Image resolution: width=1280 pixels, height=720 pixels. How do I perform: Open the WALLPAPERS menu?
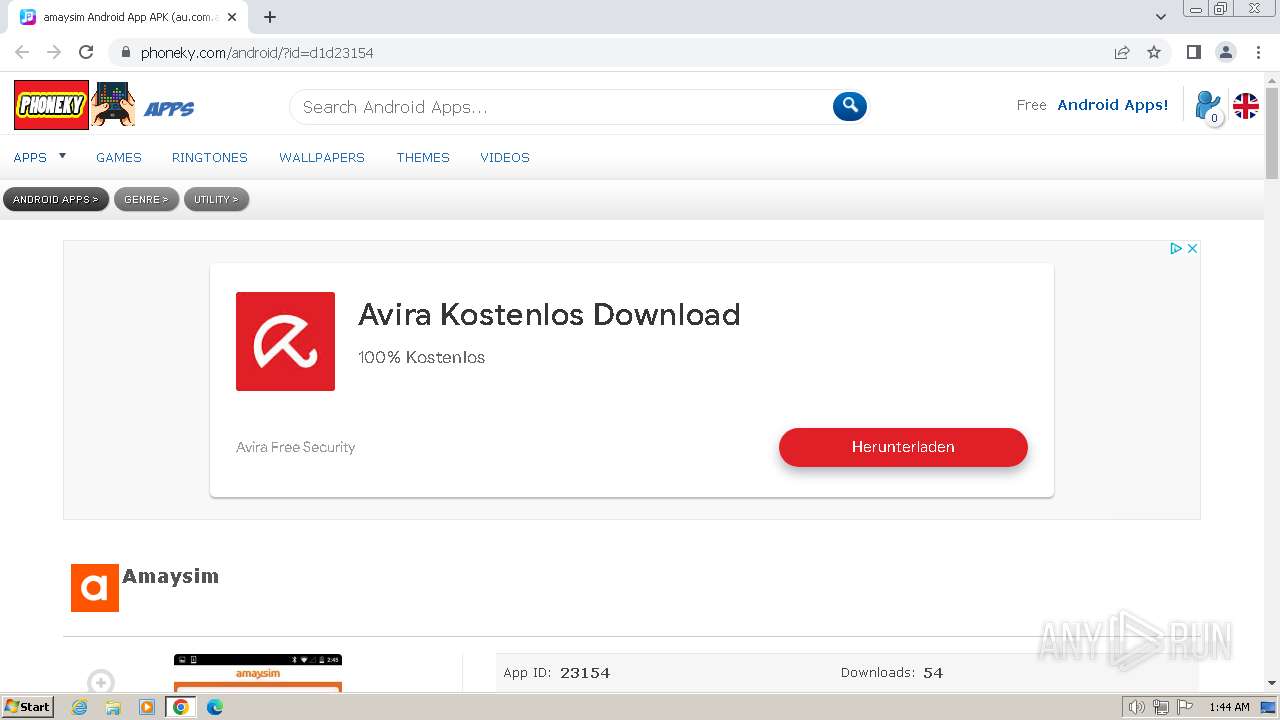[x=322, y=157]
